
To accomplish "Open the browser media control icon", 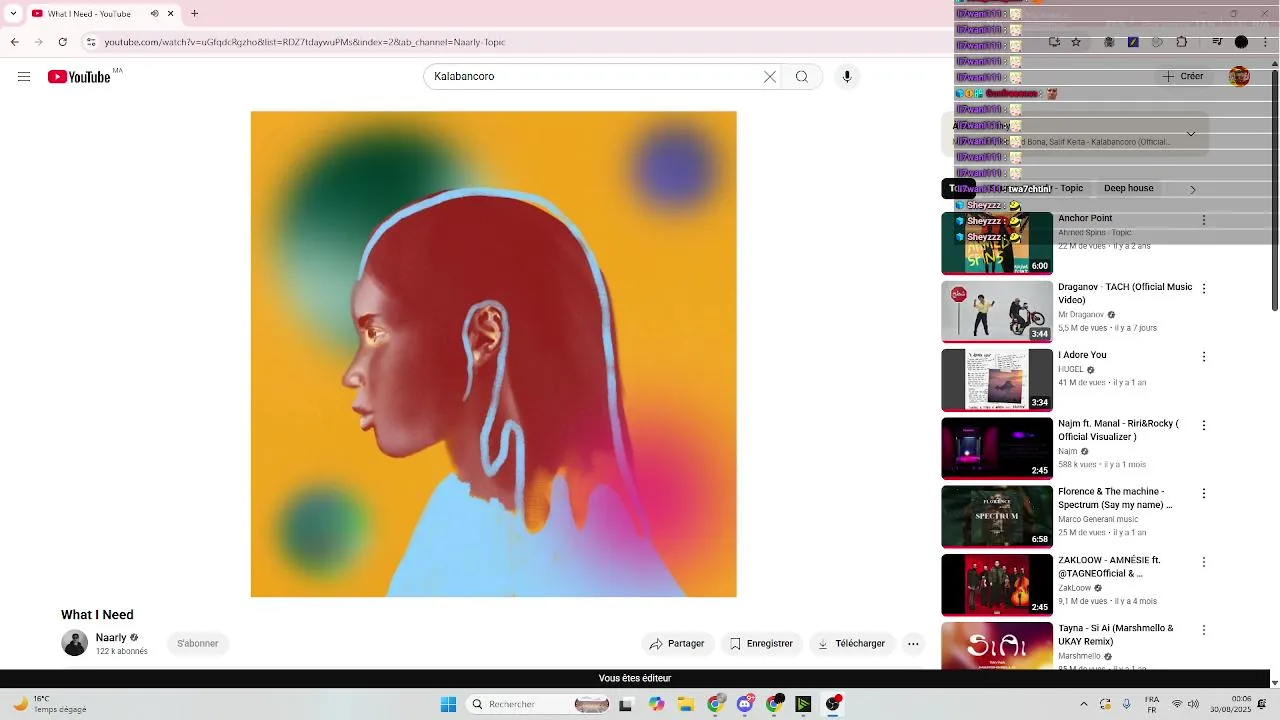I will [x=1217, y=42].
